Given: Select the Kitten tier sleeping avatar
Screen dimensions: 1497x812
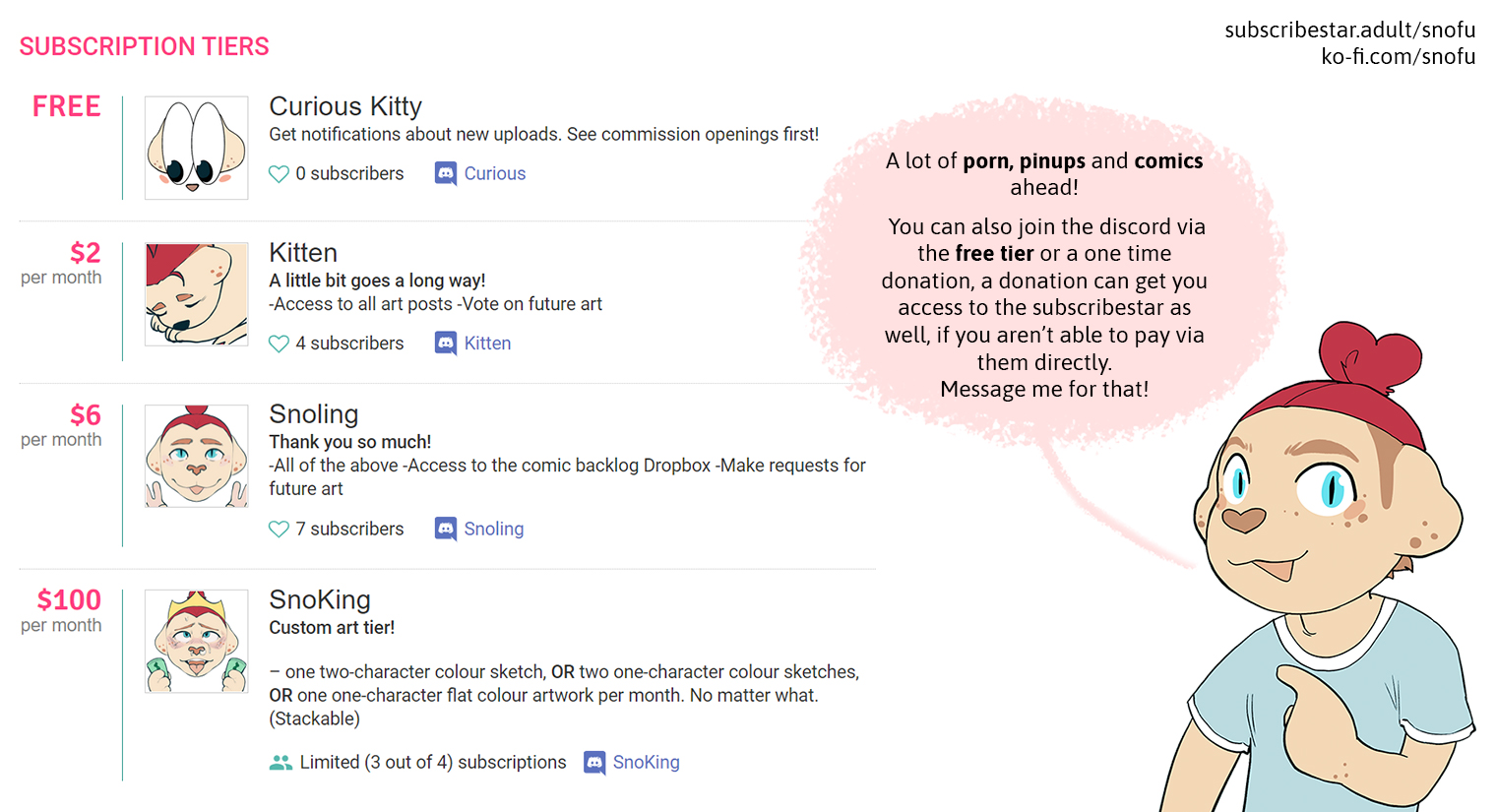Looking at the screenshot, I should (196, 294).
